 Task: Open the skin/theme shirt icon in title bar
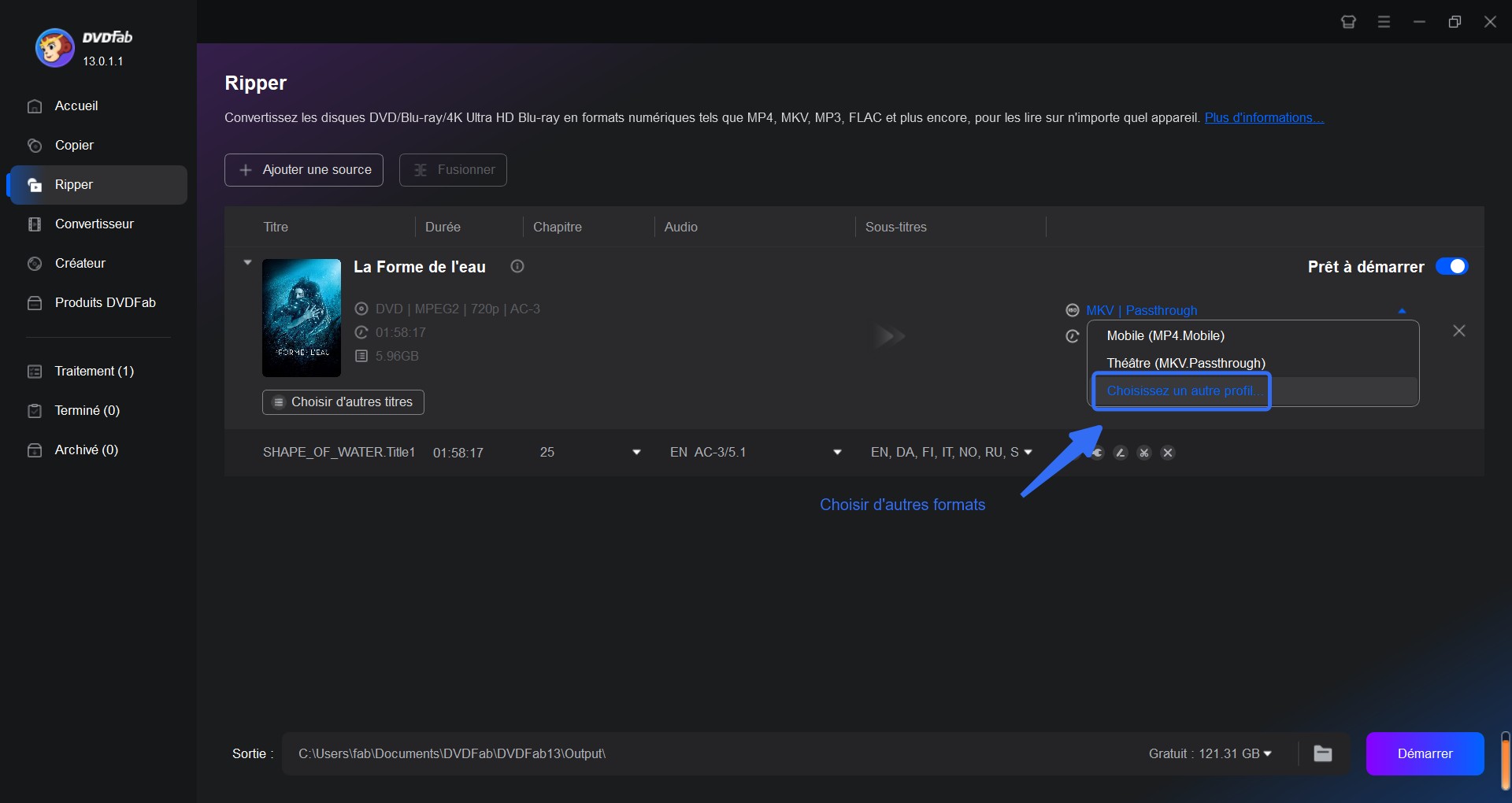[1348, 22]
